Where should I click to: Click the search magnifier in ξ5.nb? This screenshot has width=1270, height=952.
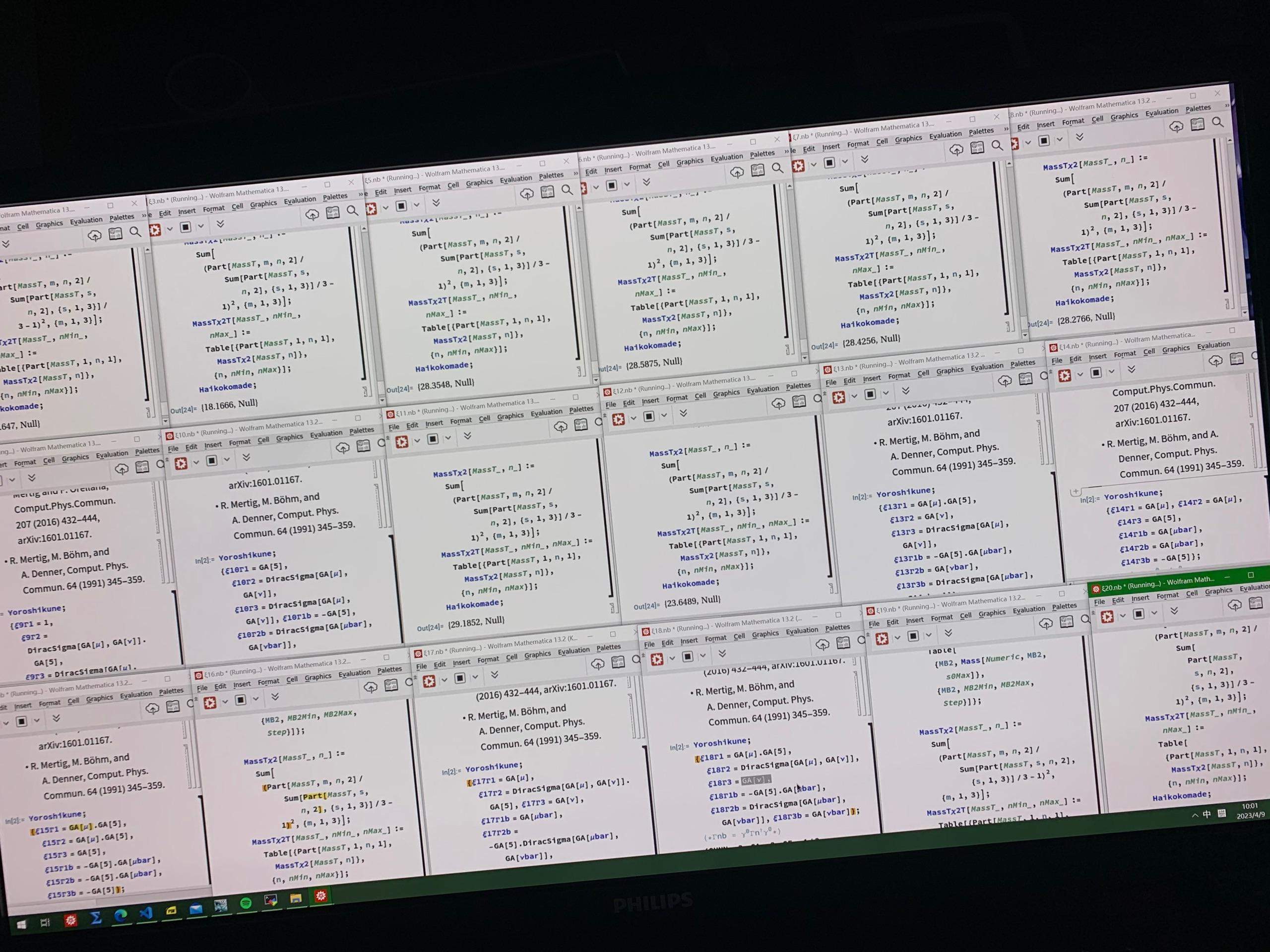[x=567, y=190]
